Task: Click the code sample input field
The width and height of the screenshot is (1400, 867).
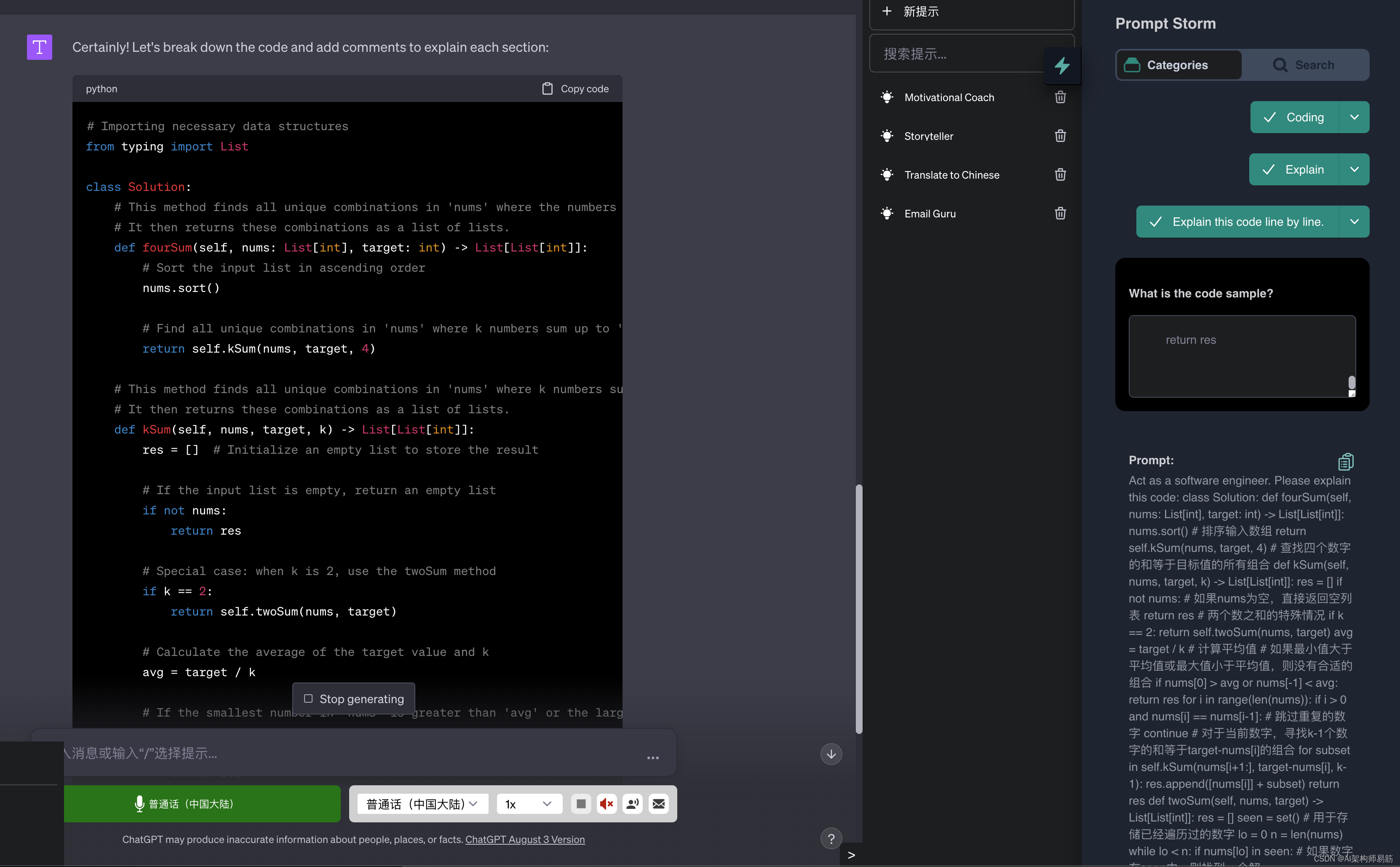Action: [x=1243, y=356]
